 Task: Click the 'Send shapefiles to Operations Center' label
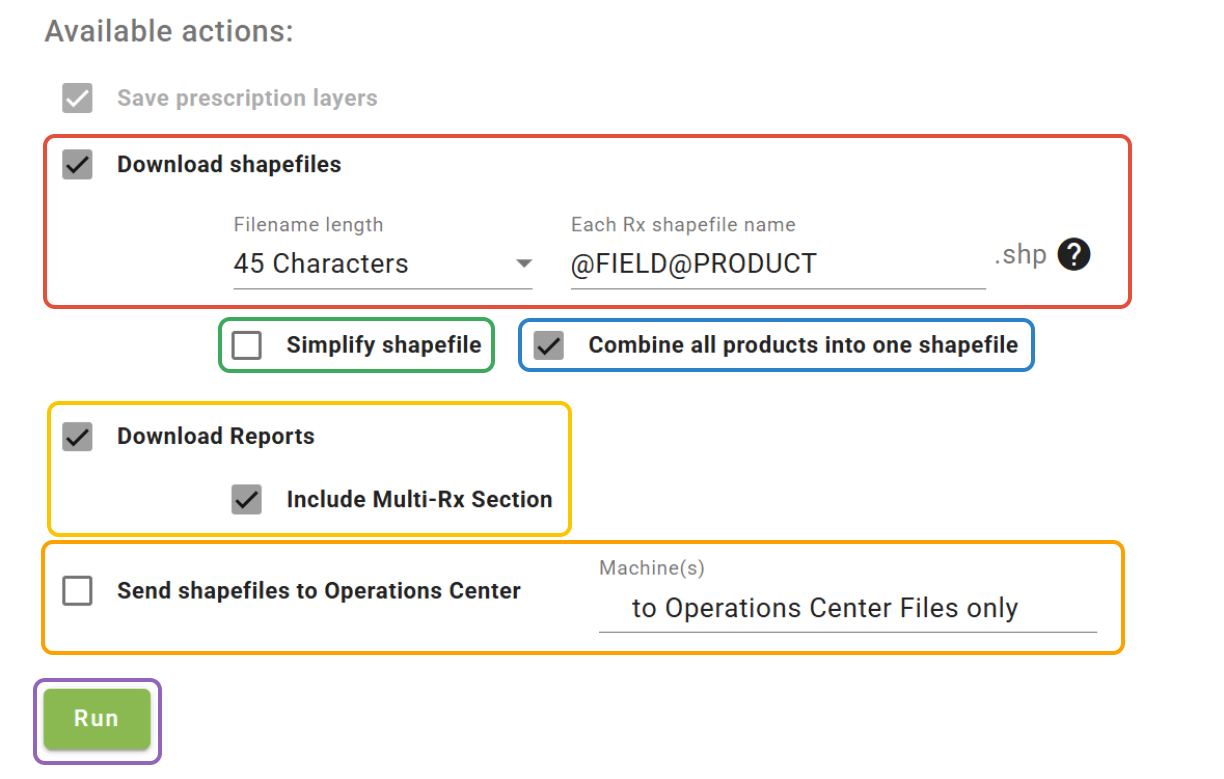319,591
